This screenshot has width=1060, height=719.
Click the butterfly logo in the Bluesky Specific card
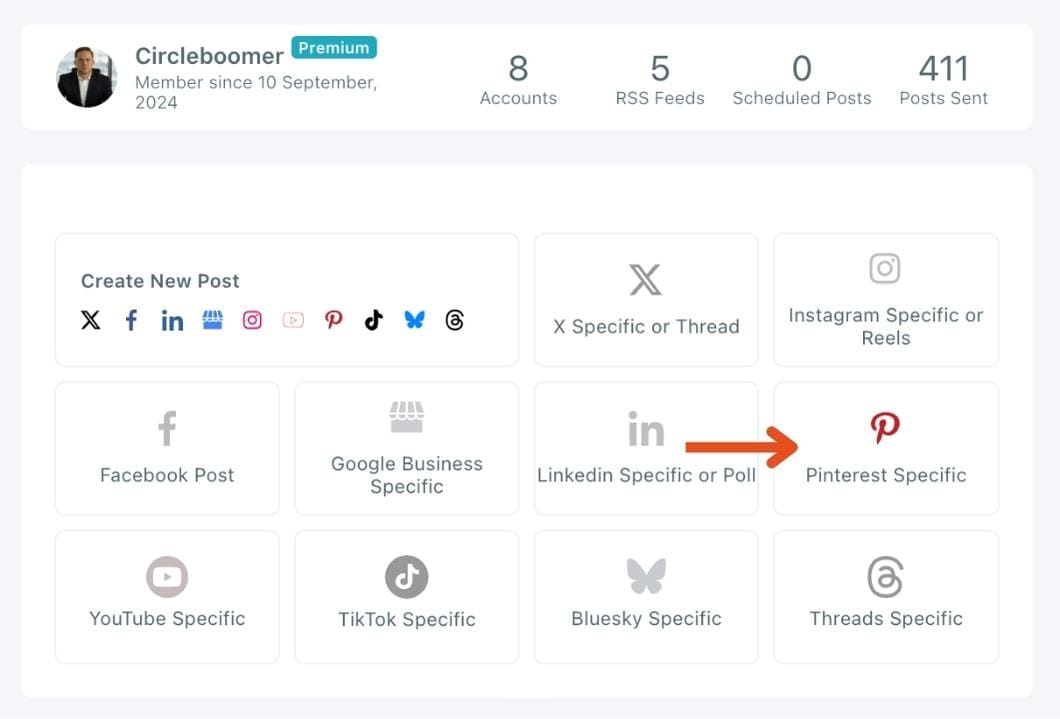646,576
